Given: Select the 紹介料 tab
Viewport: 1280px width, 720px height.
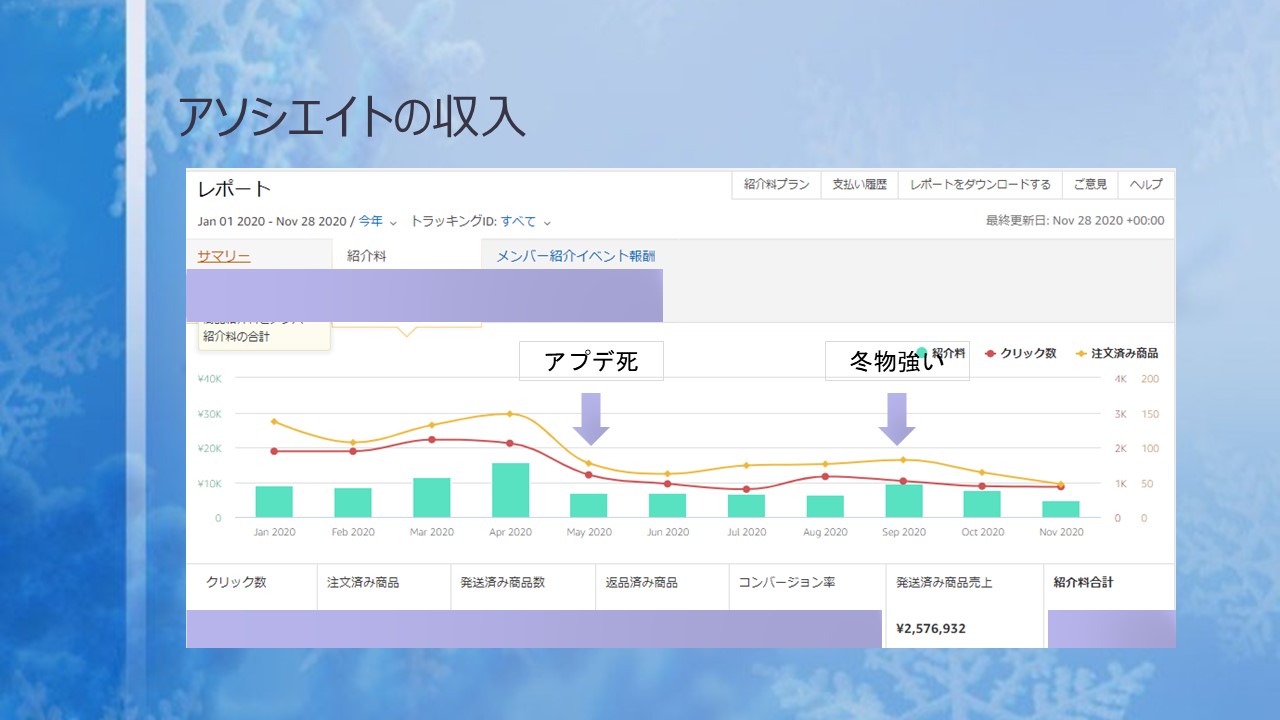Looking at the screenshot, I should tap(366, 256).
